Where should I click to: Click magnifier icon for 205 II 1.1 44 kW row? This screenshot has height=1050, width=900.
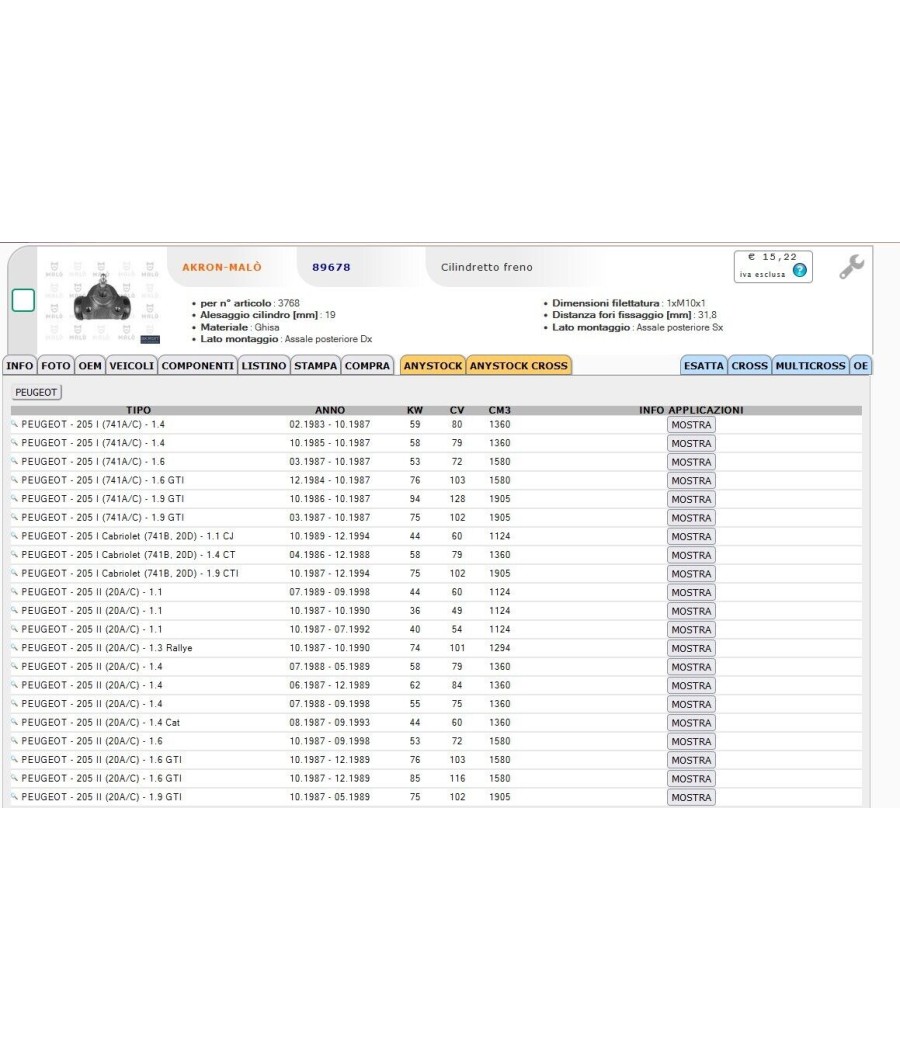pos(14,592)
